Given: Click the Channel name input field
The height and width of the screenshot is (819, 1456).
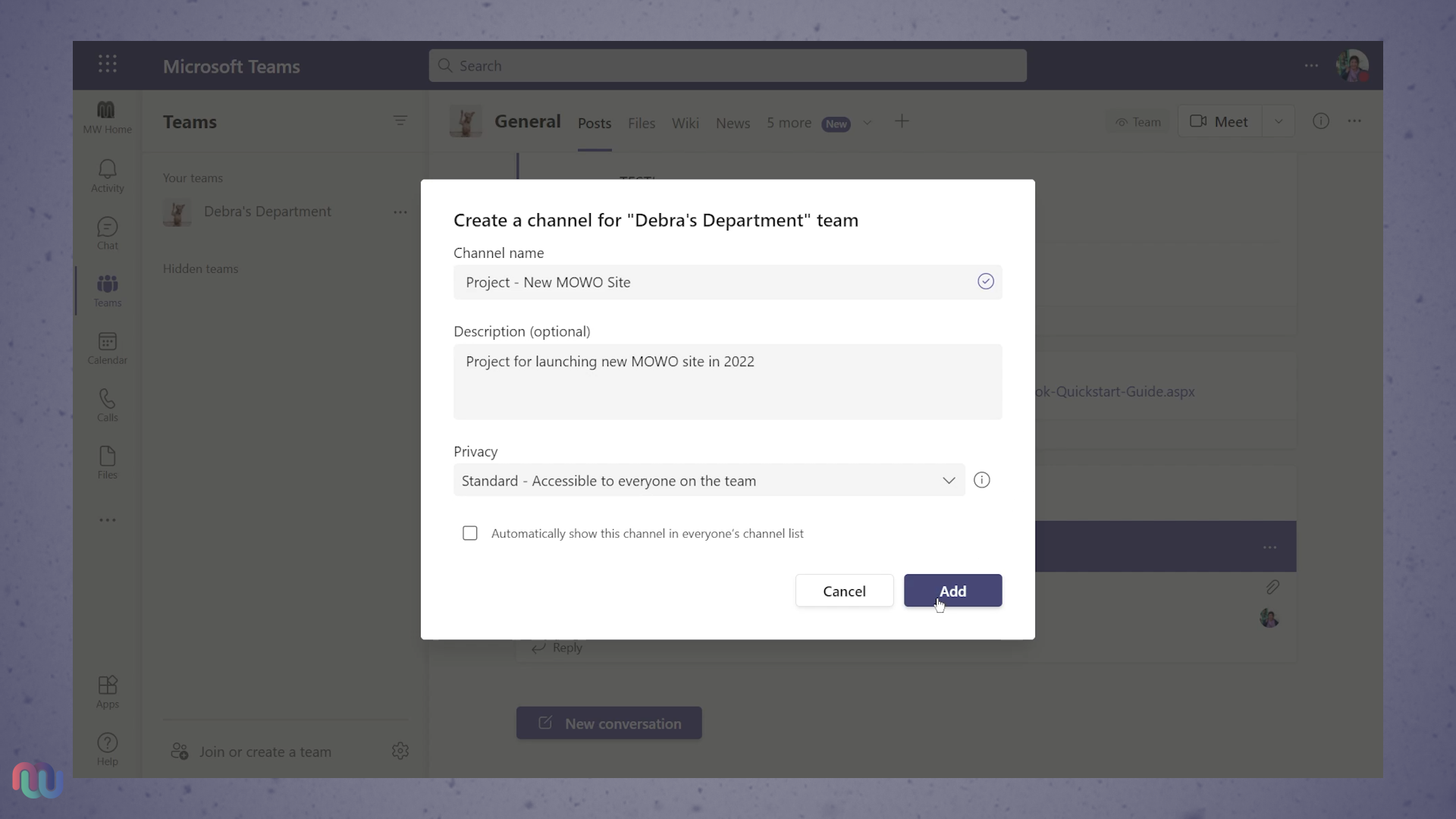Looking at the screenshot, I should pyautogui.click(x=727, y=282).
